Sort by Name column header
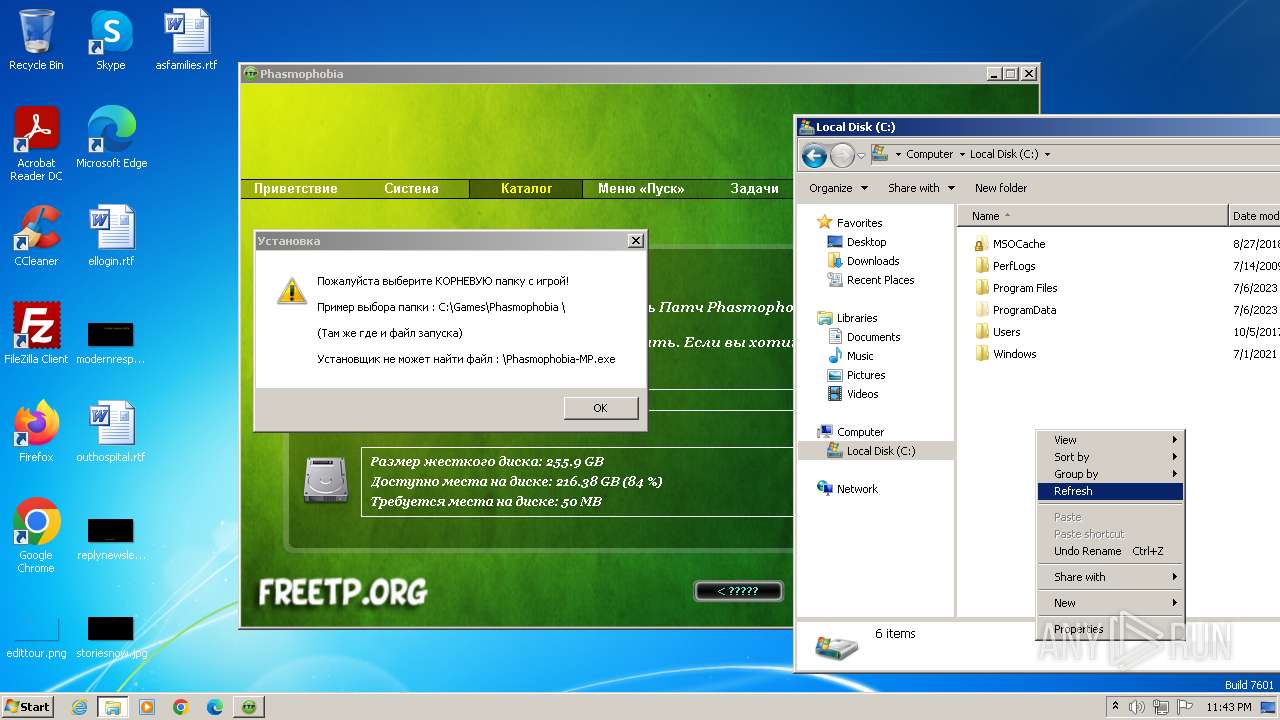The width and height of the screenshot is (1280, 720). click(1093, 215)
